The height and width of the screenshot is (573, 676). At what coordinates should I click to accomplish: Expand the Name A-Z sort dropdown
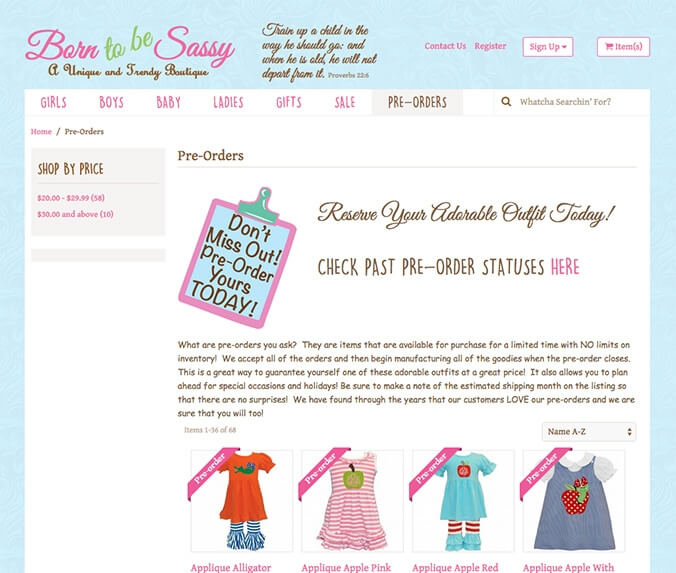[x=588, y=432]
